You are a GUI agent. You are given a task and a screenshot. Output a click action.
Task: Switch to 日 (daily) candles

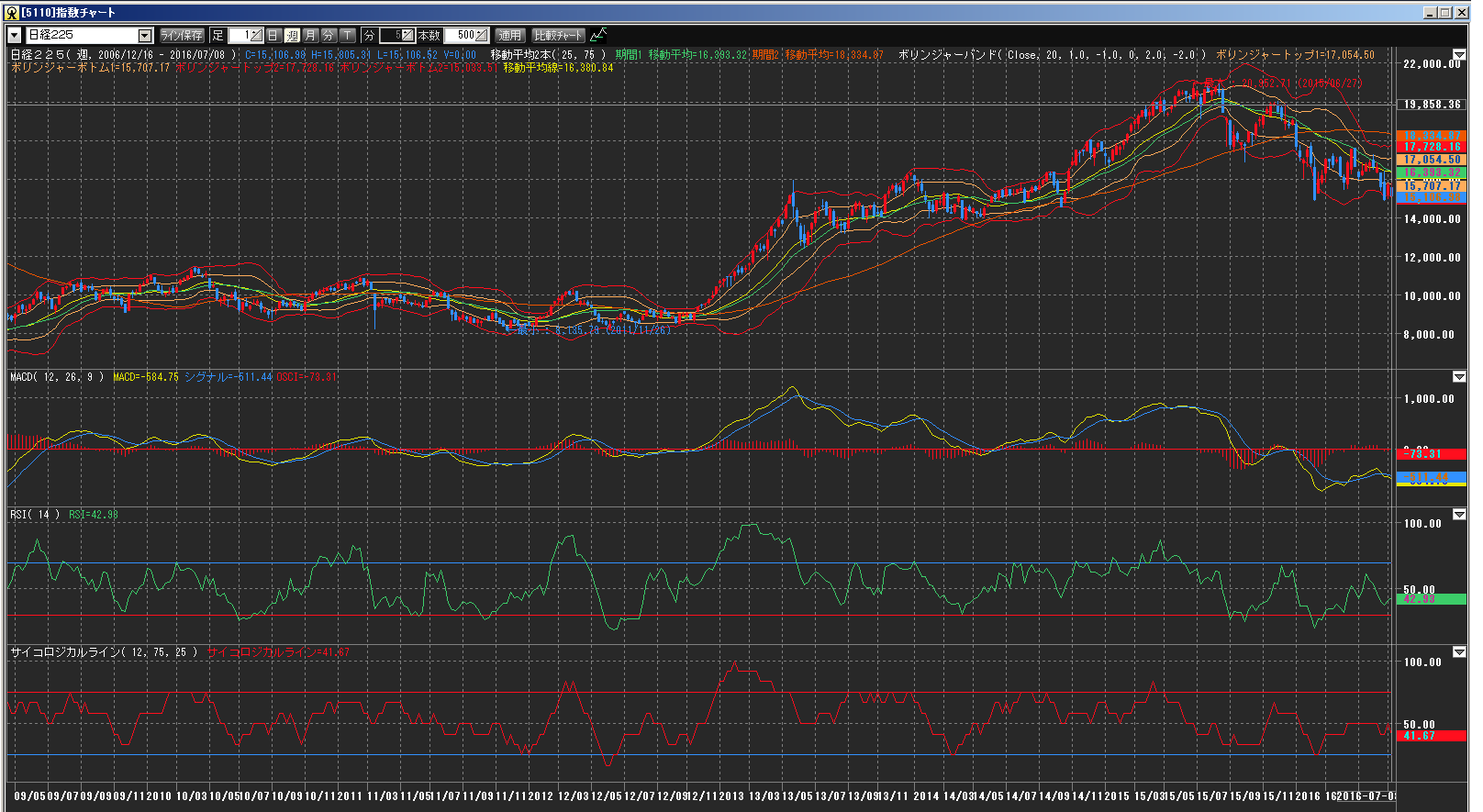(273, 36)
